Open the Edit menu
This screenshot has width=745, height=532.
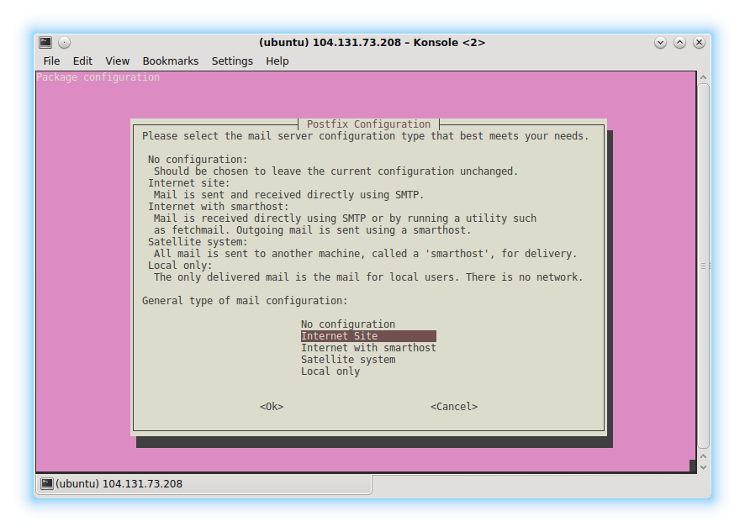point(82,61)
